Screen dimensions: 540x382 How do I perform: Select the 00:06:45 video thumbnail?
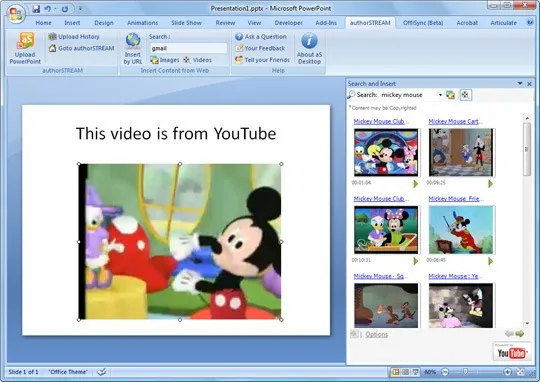coord(461,230)
